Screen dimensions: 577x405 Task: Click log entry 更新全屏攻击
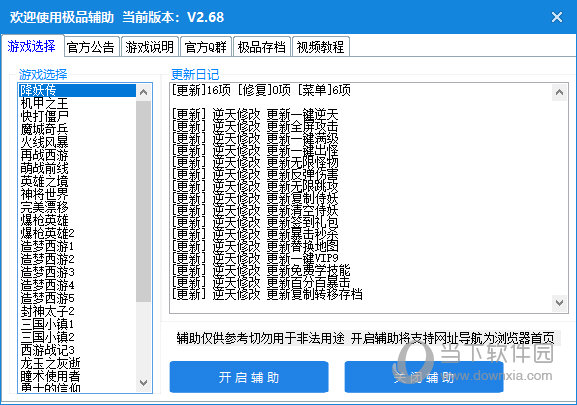click(255, 126)
